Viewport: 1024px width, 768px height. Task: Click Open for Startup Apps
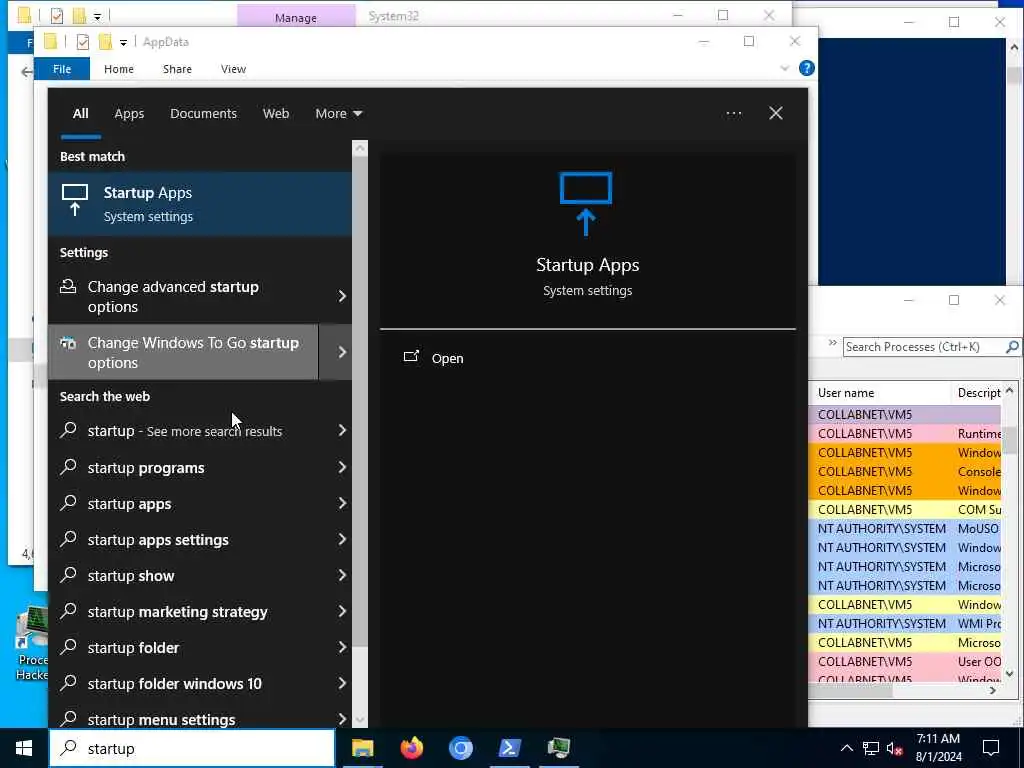(x=447, y=359)
